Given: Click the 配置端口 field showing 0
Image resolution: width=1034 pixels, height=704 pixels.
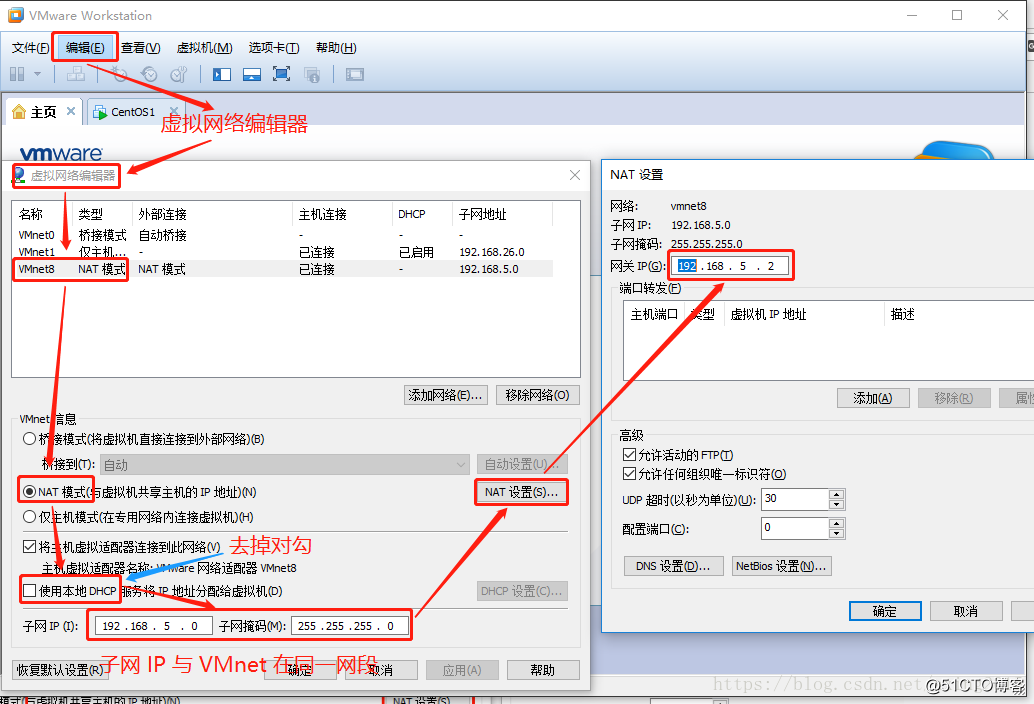Looking at the screenshot, I should tap(795, 528).
